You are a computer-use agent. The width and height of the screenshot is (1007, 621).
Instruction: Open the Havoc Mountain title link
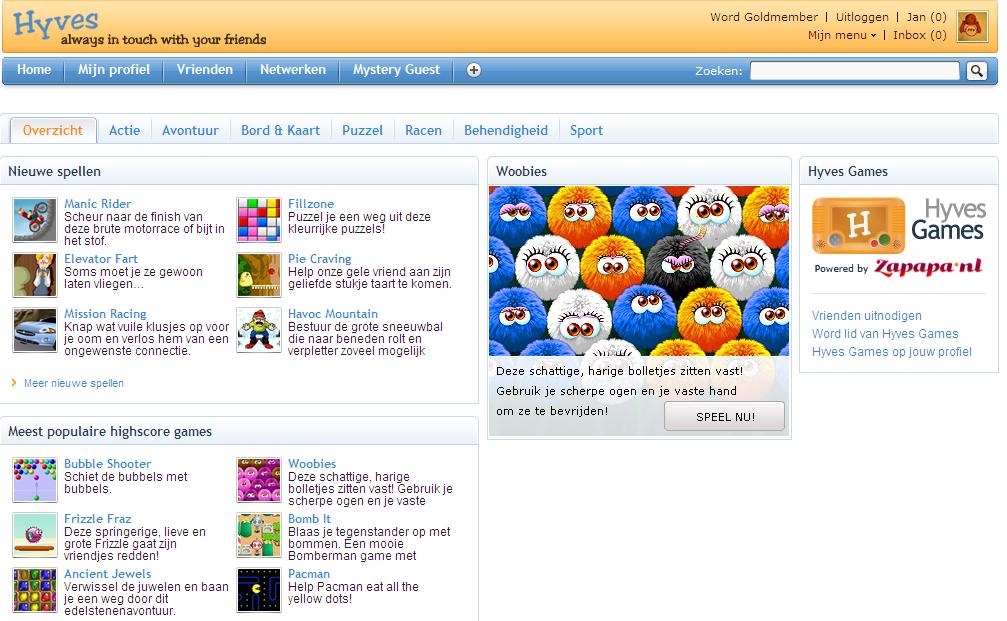pyautogui.click(x=333, y=314)
